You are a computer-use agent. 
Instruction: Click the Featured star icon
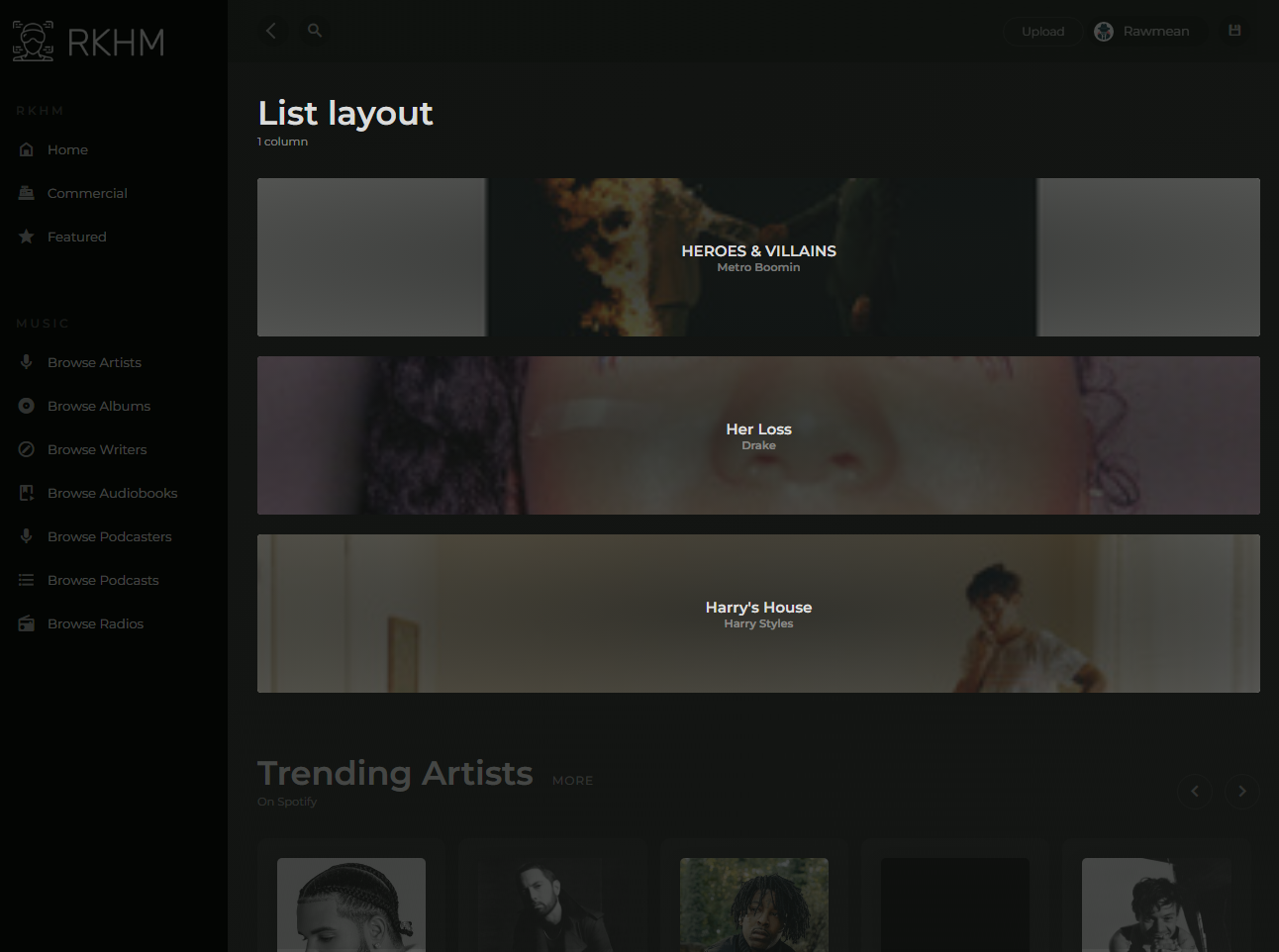click(27, 237)
